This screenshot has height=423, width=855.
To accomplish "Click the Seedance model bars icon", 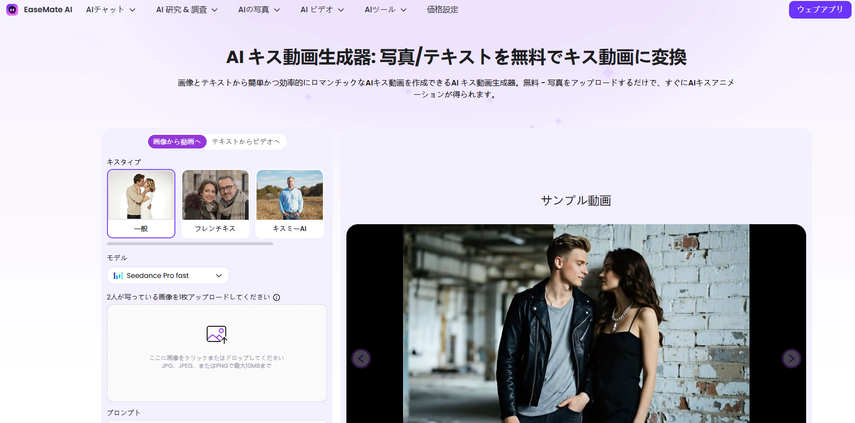I will 118,276.
